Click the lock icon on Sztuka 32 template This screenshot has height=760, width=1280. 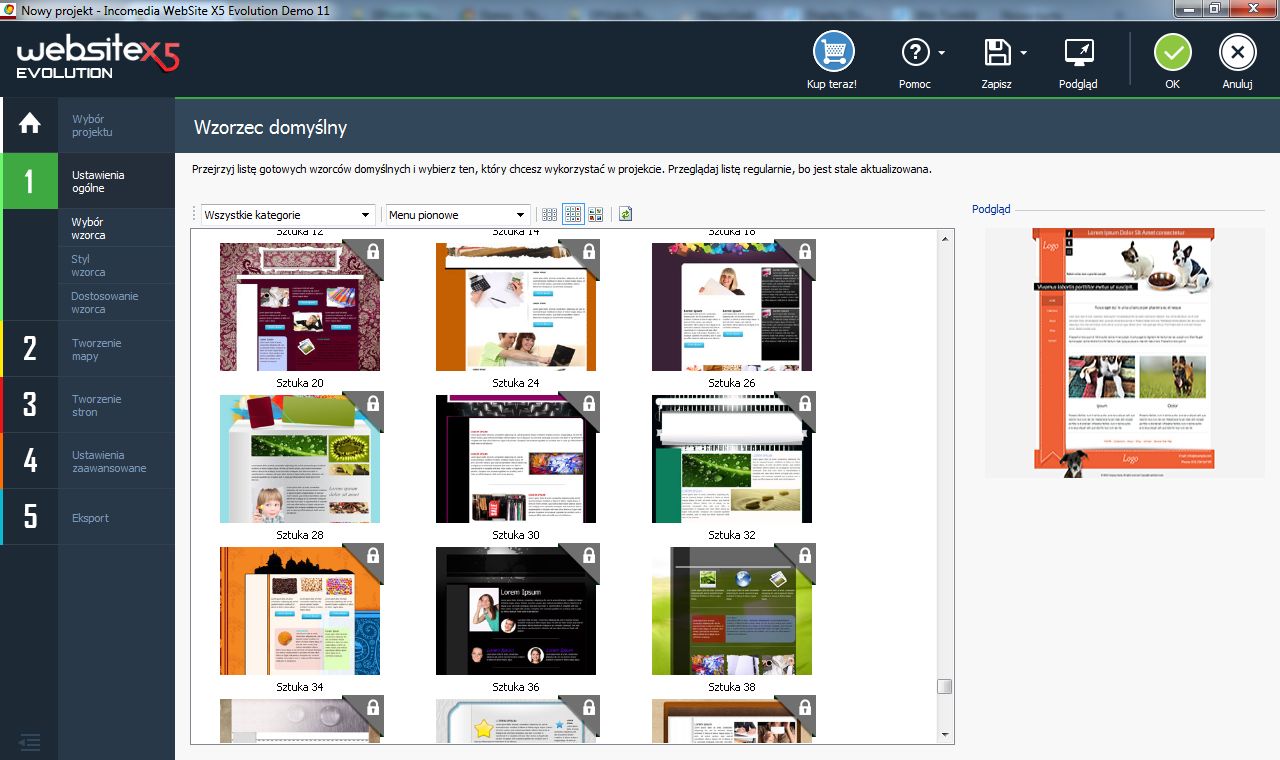click(804, 555)
